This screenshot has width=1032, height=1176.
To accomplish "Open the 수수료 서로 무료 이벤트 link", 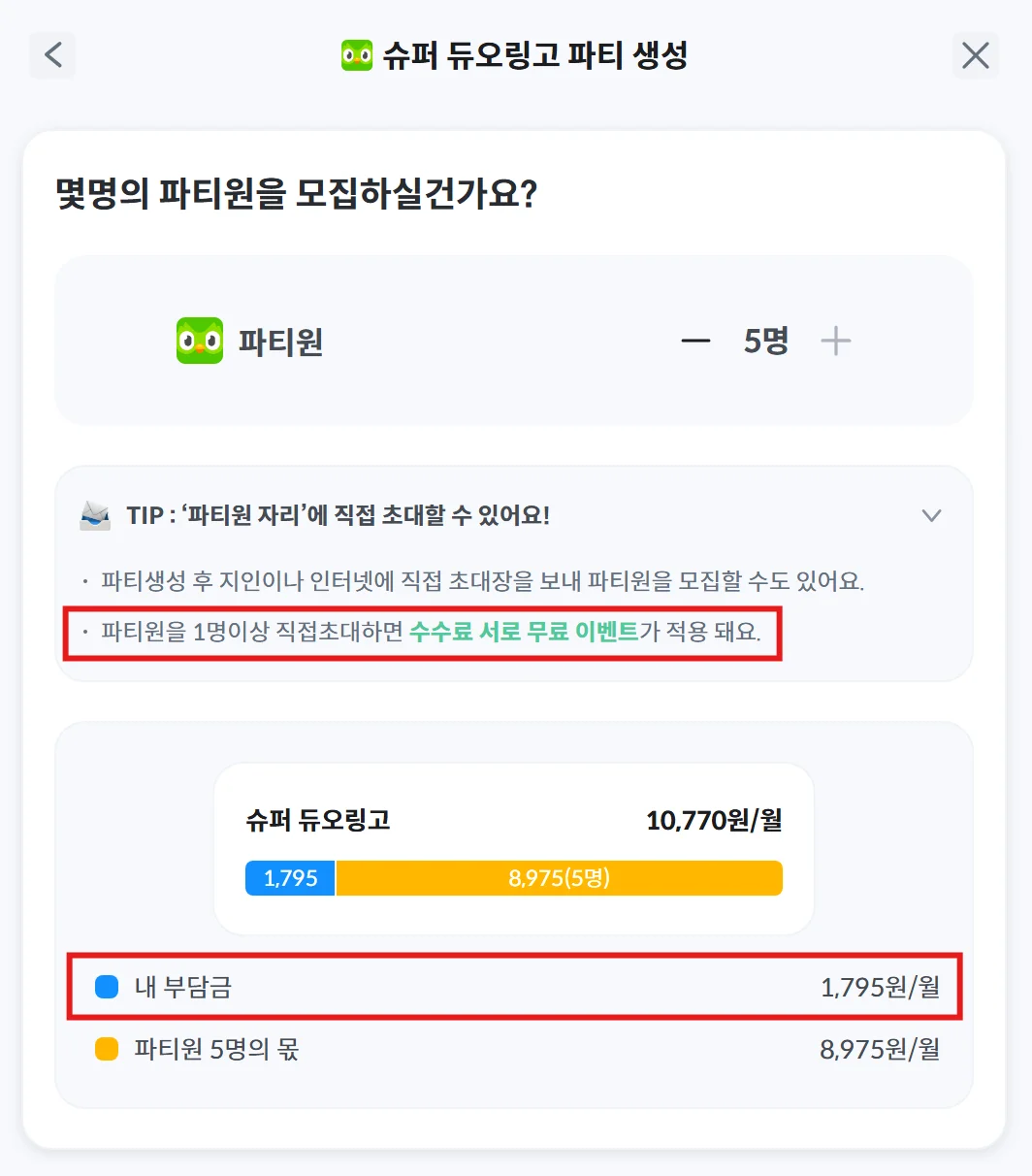I will pos(524,633).
